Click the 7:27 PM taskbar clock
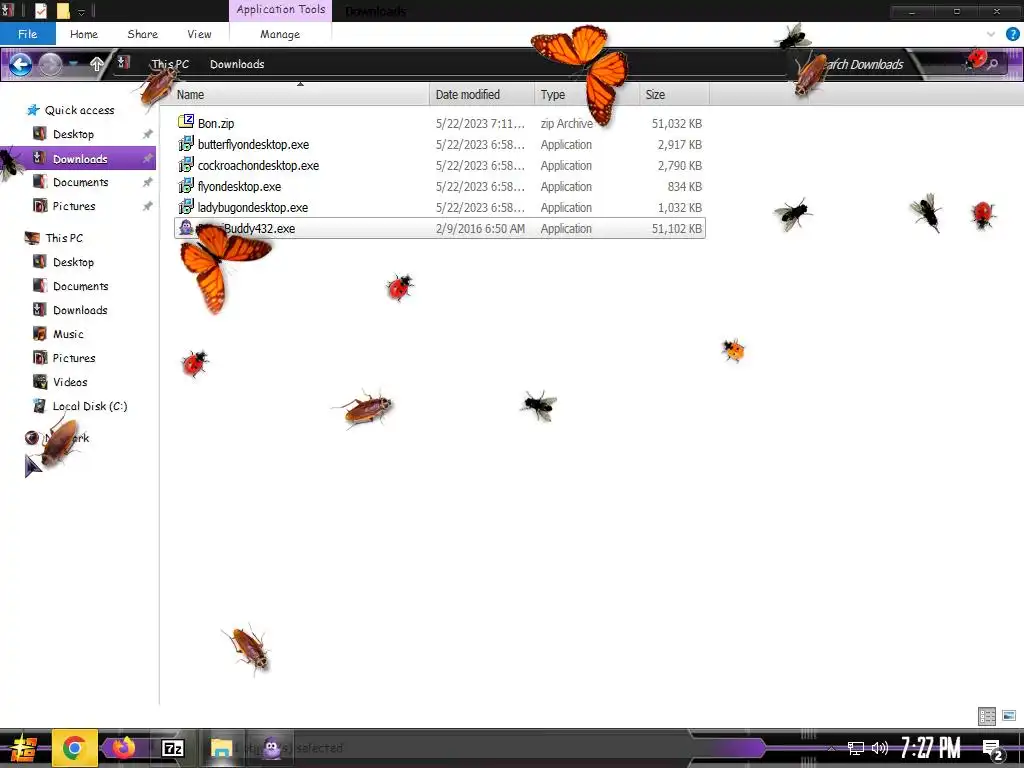 [930, 748]
